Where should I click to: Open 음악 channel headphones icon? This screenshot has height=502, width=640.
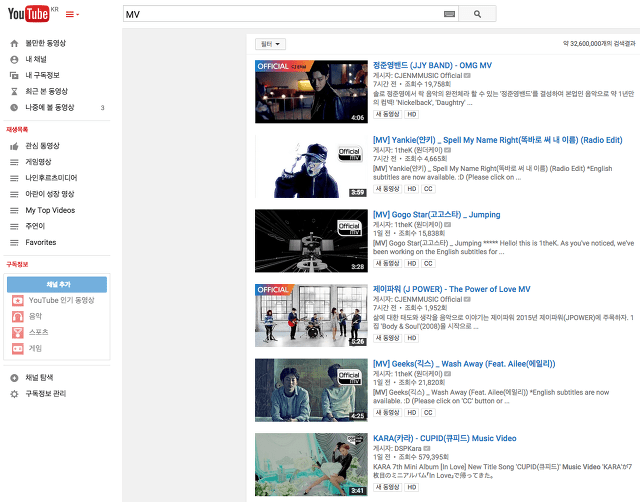[18, 317]
